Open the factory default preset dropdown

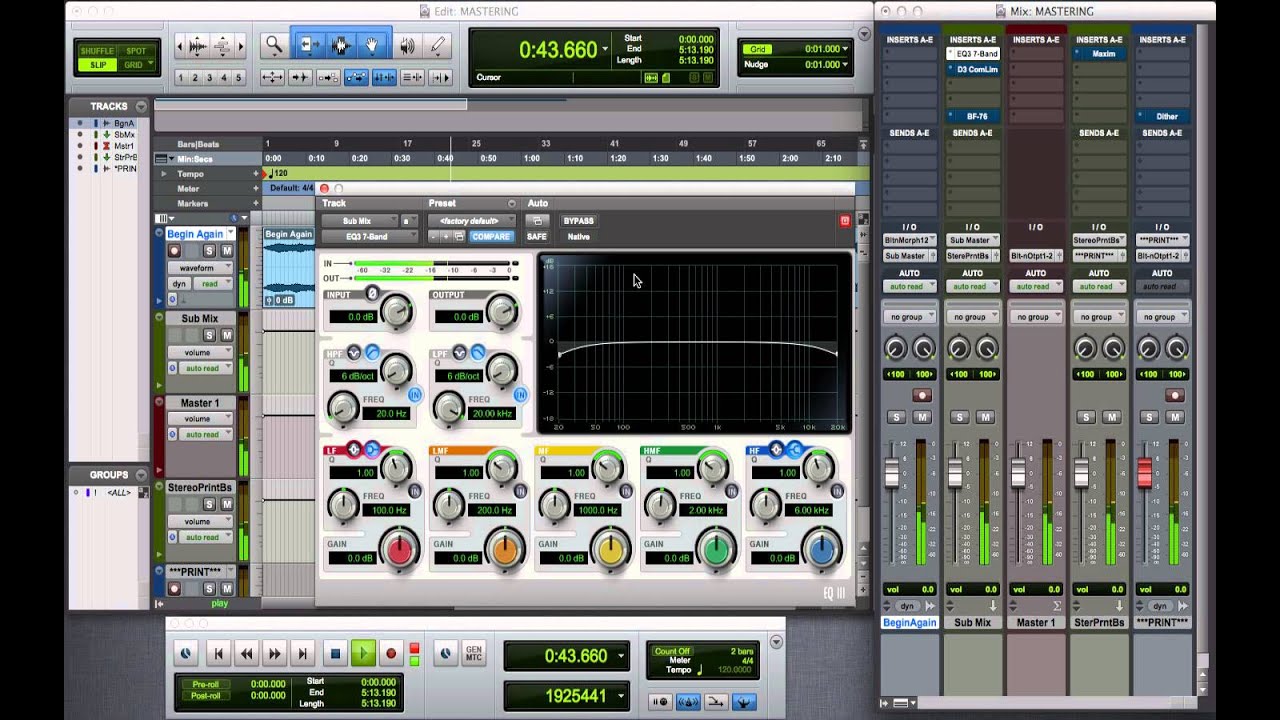(471, 221)
